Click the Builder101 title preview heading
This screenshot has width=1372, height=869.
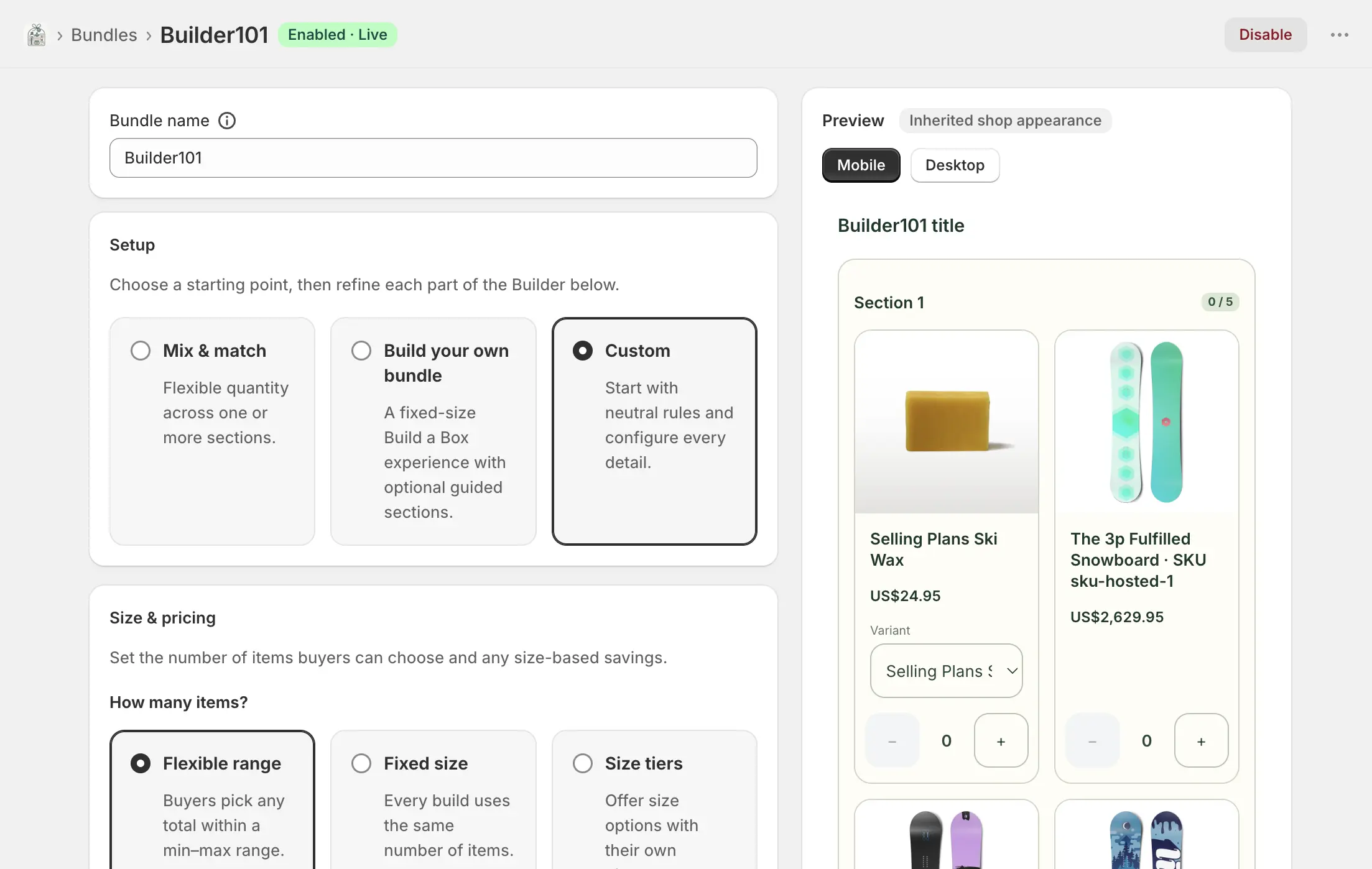pyautogui.click(x=901, y=226)
